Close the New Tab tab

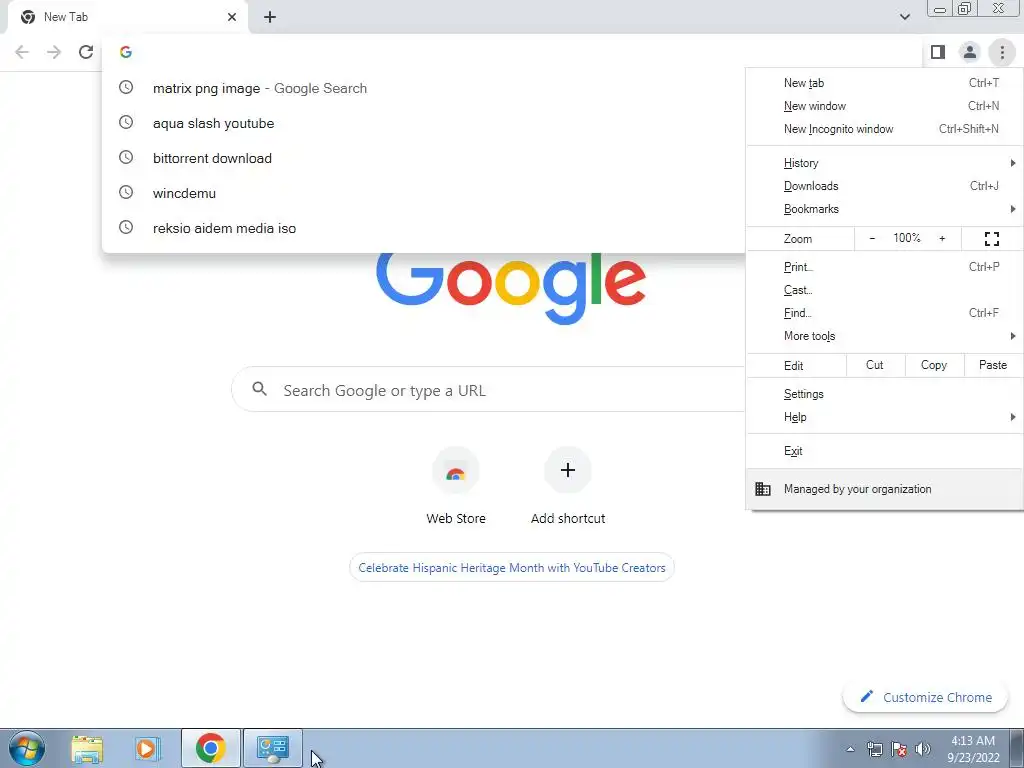pos(232,17)
